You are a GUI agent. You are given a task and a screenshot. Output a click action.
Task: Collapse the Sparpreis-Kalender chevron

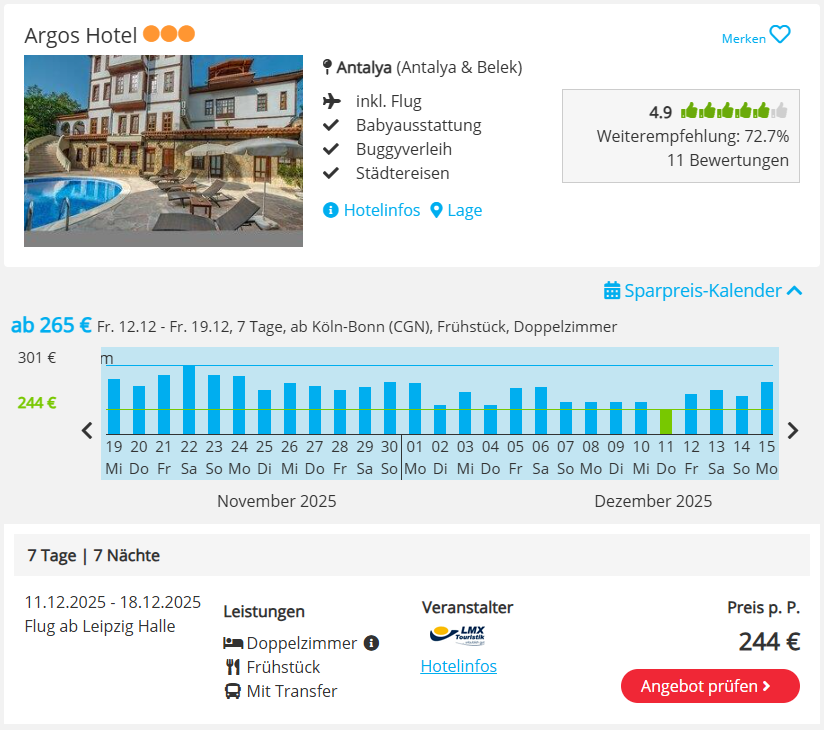pyautogui.click(x=795, y=291)
